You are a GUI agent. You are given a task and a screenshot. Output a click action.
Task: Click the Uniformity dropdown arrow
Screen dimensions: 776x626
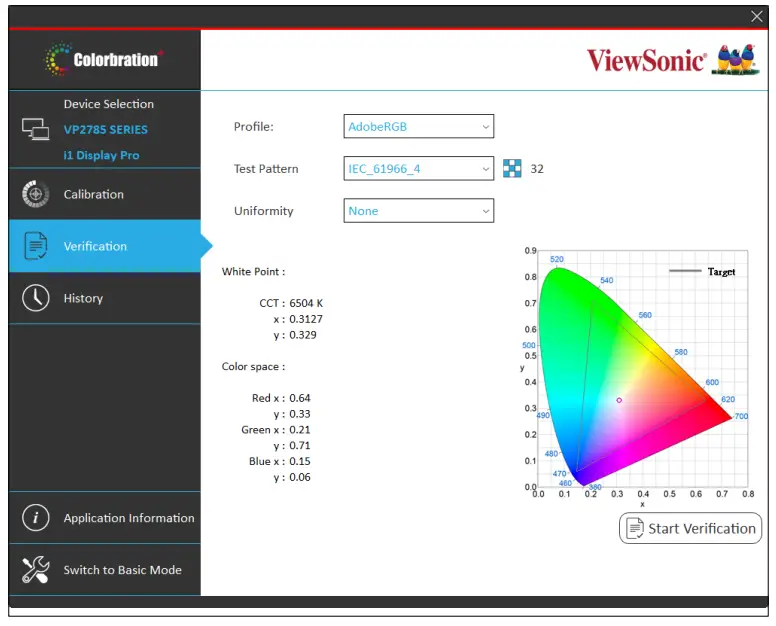coord(485,211)
